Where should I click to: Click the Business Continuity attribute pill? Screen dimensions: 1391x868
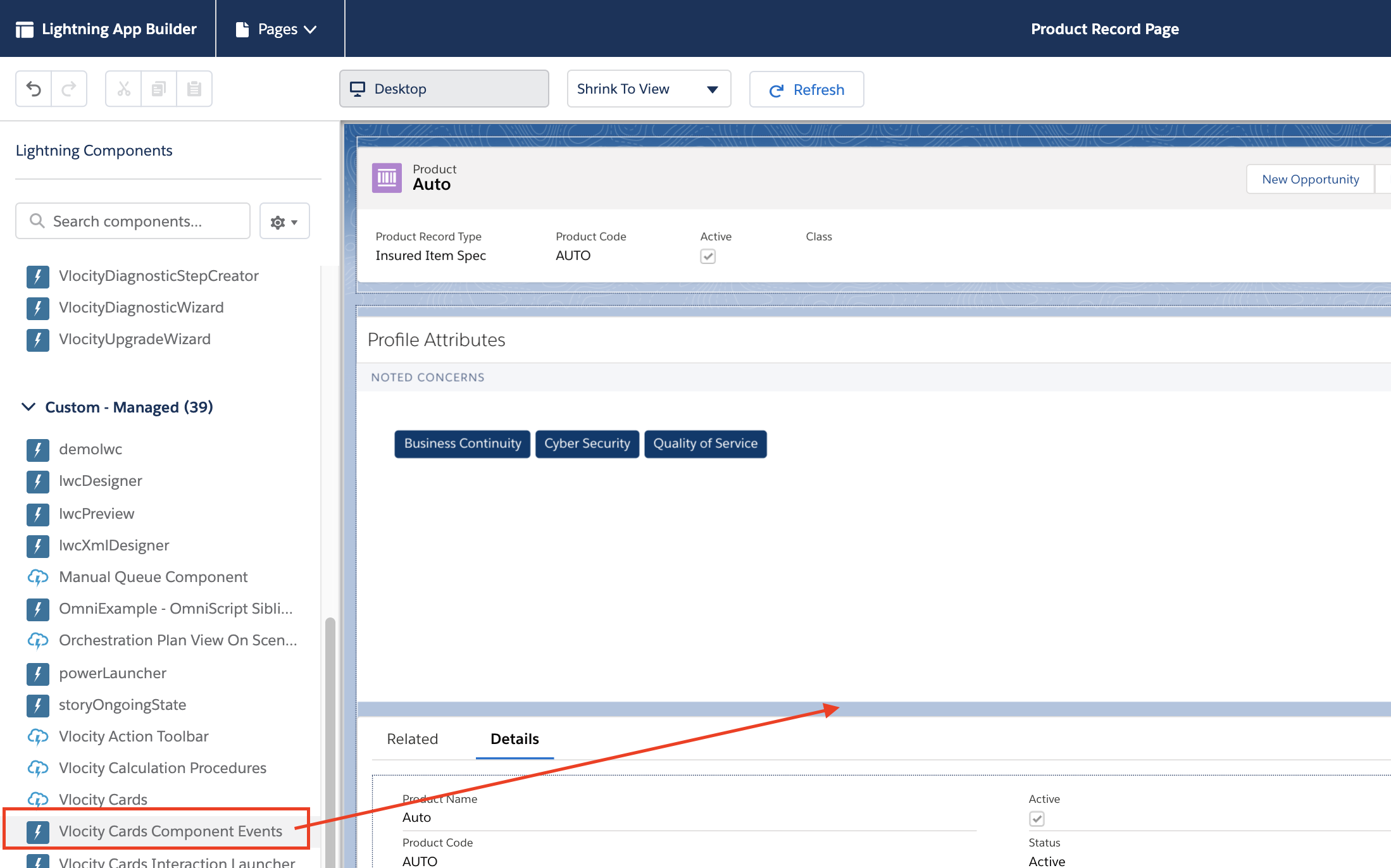pos(463,443)
